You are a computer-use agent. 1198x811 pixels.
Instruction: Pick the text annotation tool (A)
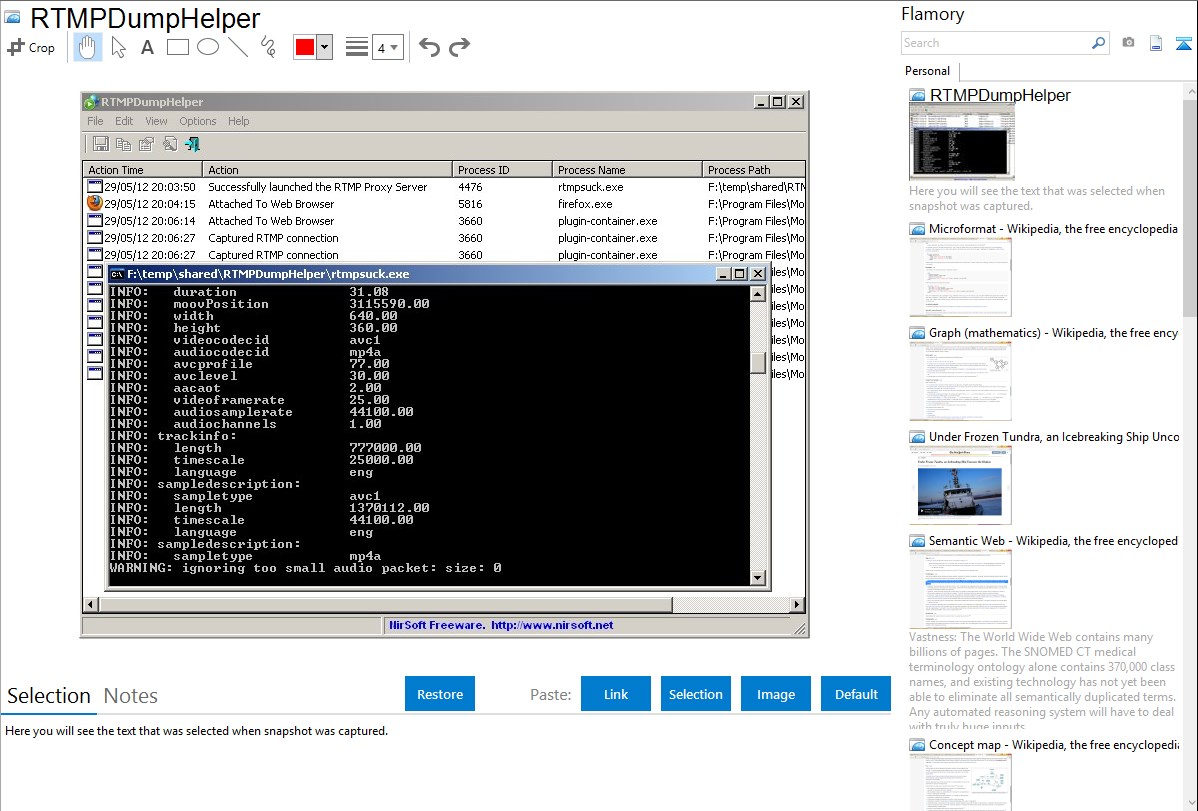[x=147, y=47]
